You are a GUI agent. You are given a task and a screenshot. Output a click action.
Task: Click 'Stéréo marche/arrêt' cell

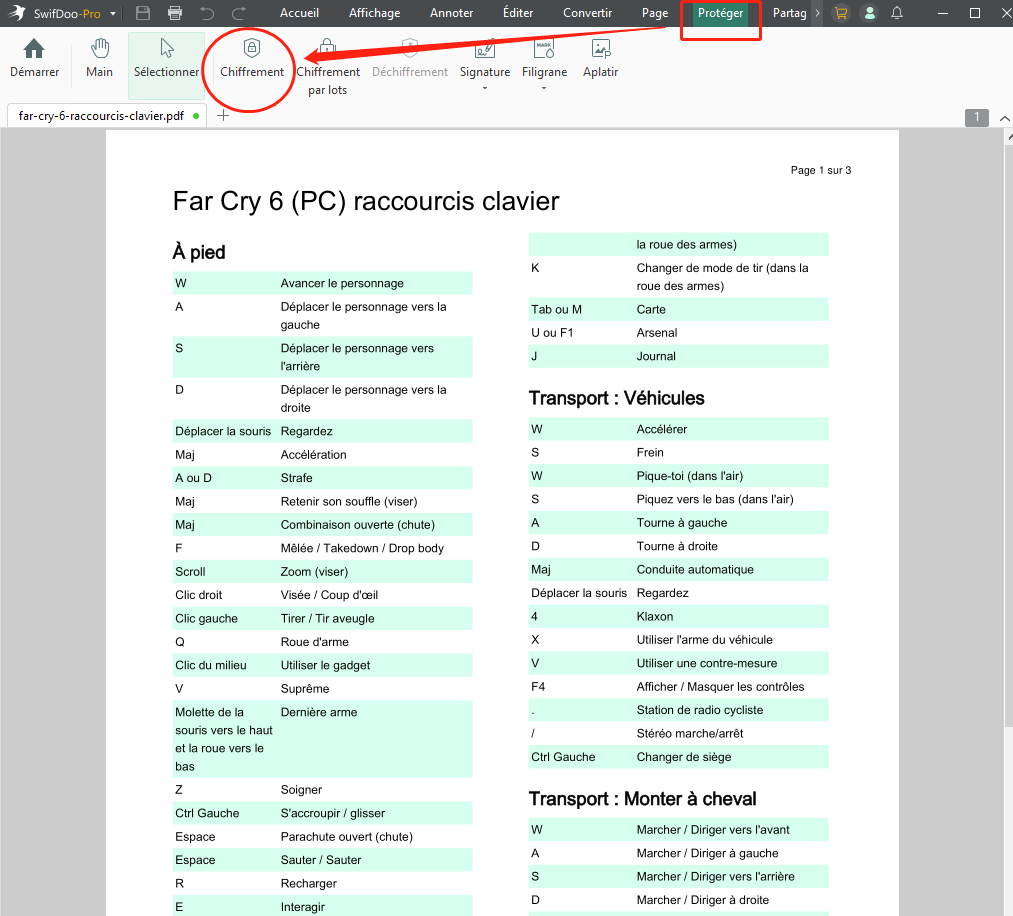[x=689, y=733]
